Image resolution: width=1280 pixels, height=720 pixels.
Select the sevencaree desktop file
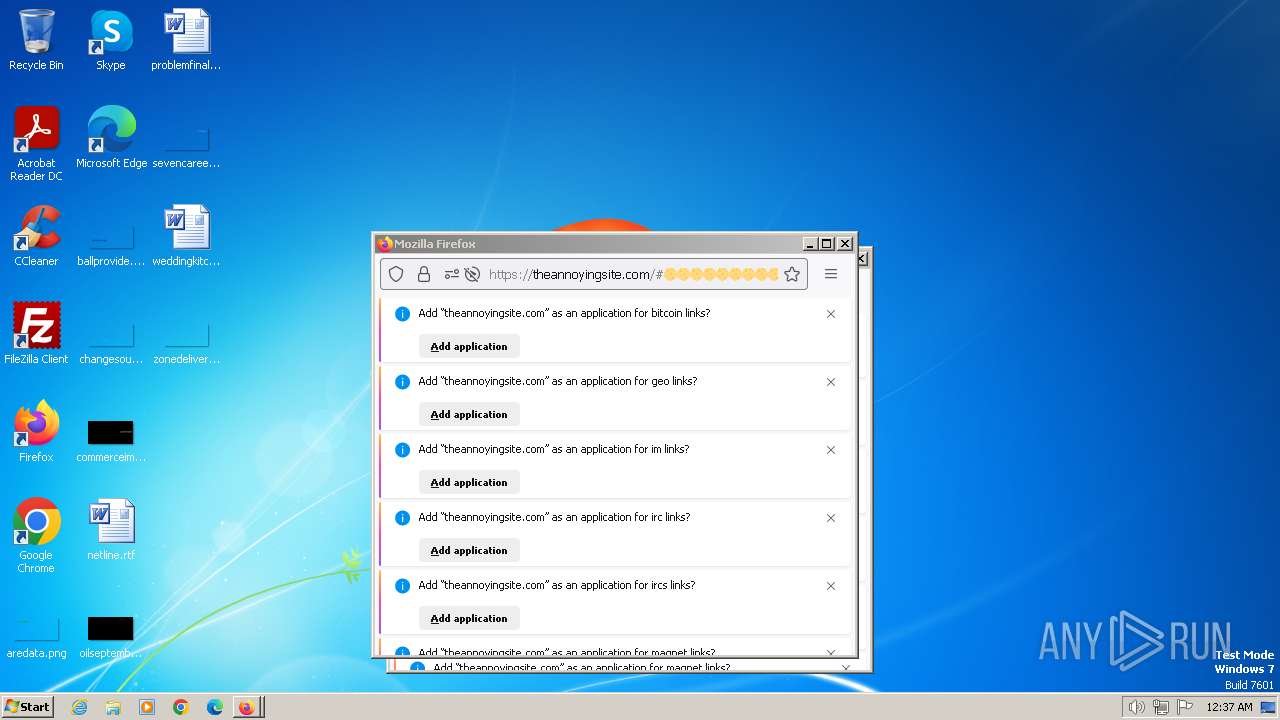pyautogui.click(x=186, y=146)
